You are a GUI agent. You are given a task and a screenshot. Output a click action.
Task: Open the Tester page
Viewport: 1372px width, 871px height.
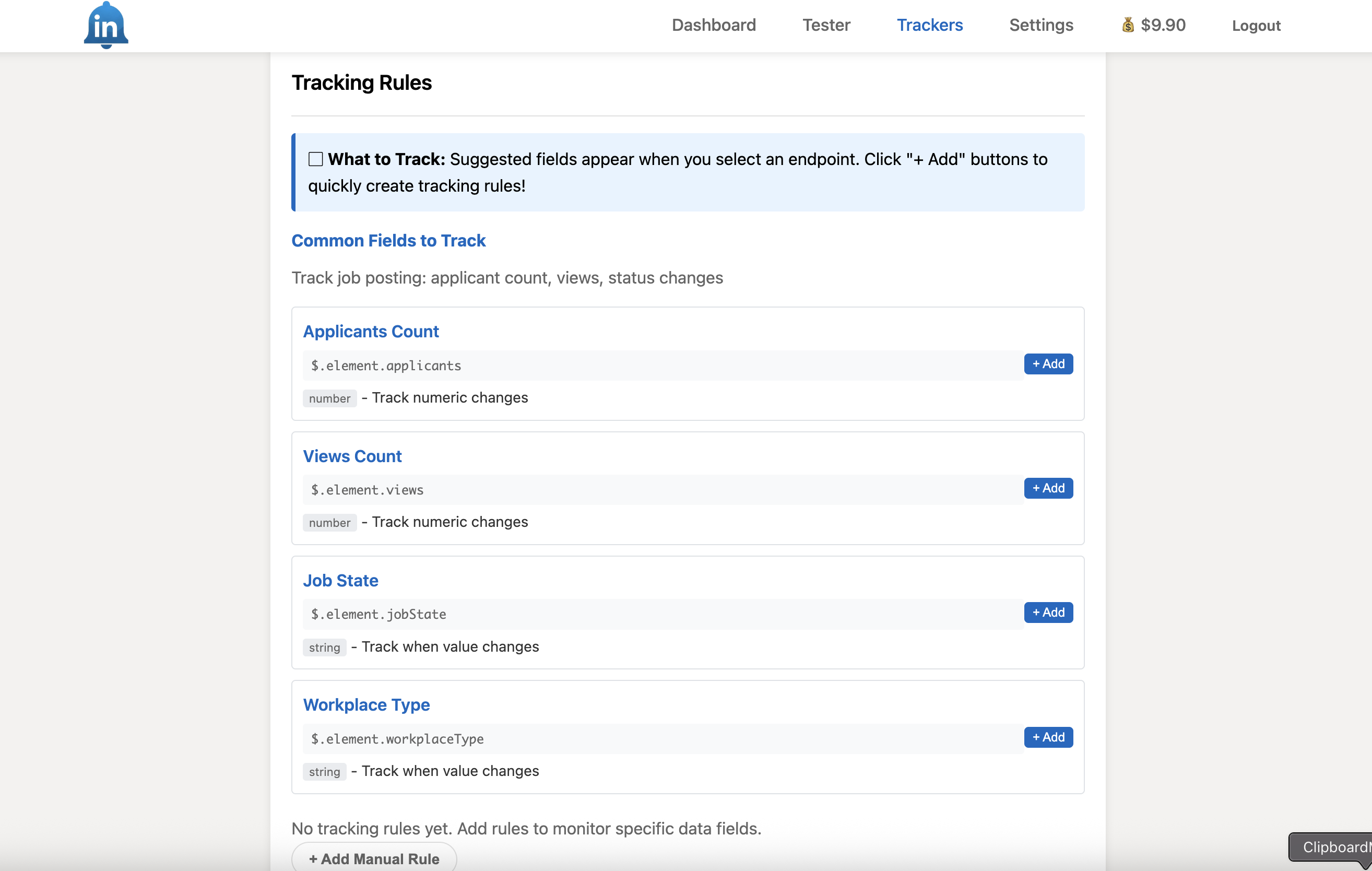pyautogui.click(x=826, y=25)
